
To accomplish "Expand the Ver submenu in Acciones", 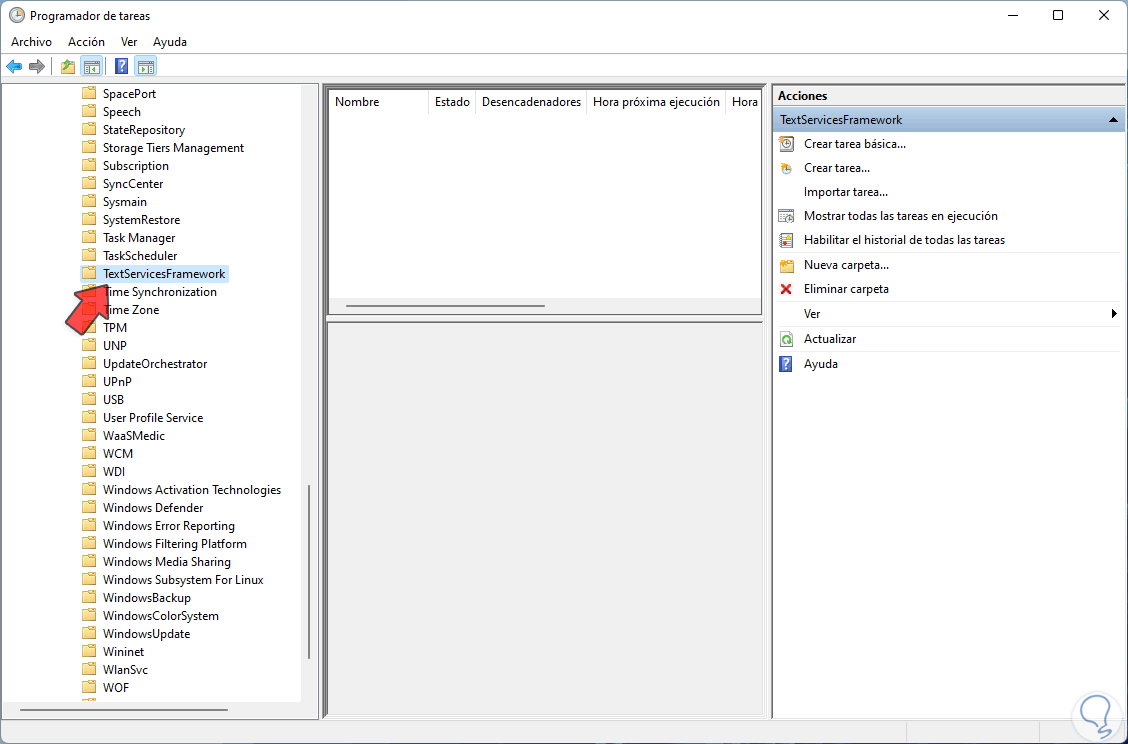I will click(x=1114, y=314).
